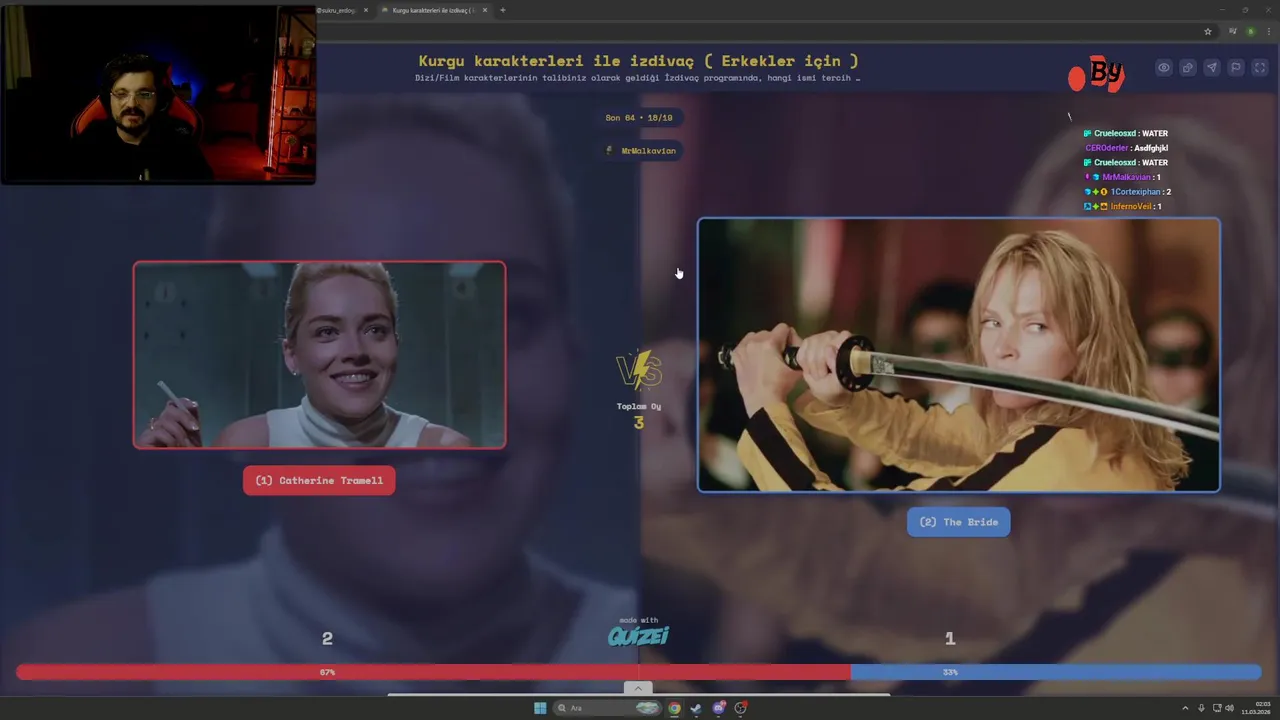The image size is (1280, 720).
Task: Toggle the eye visibility icon in quiz header
Action: pyautogui.click(x=1163, y=68)
